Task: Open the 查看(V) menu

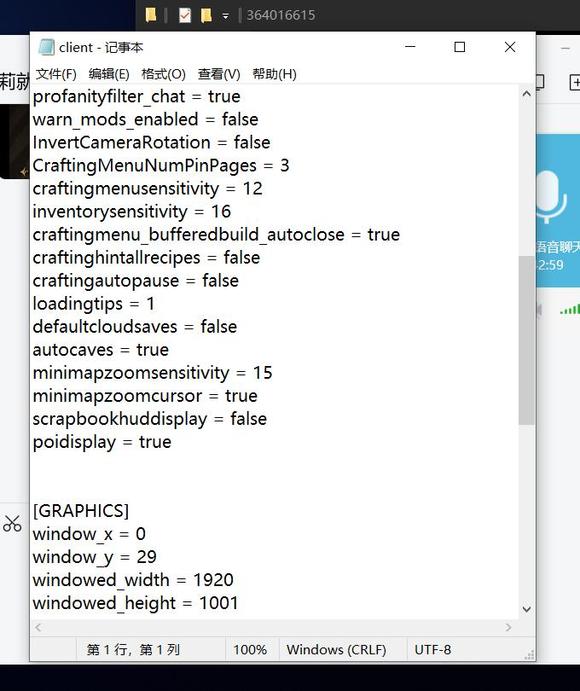Action: pos(219,74)
